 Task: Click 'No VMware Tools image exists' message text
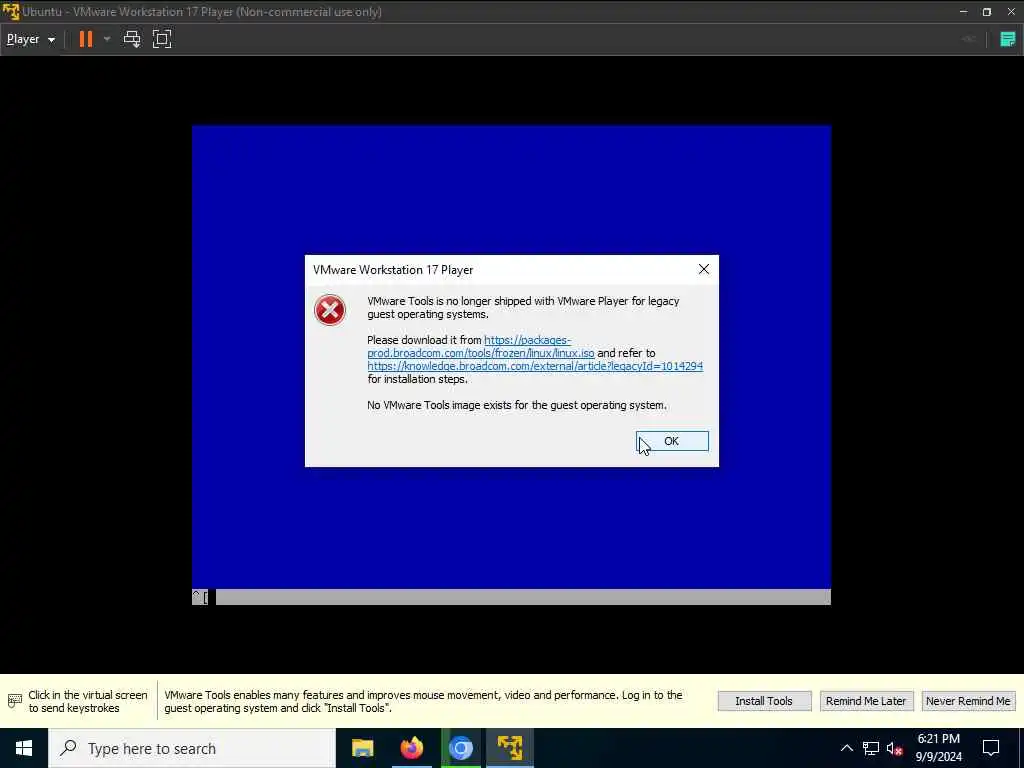pyautogui.click(x=517, y=405)
